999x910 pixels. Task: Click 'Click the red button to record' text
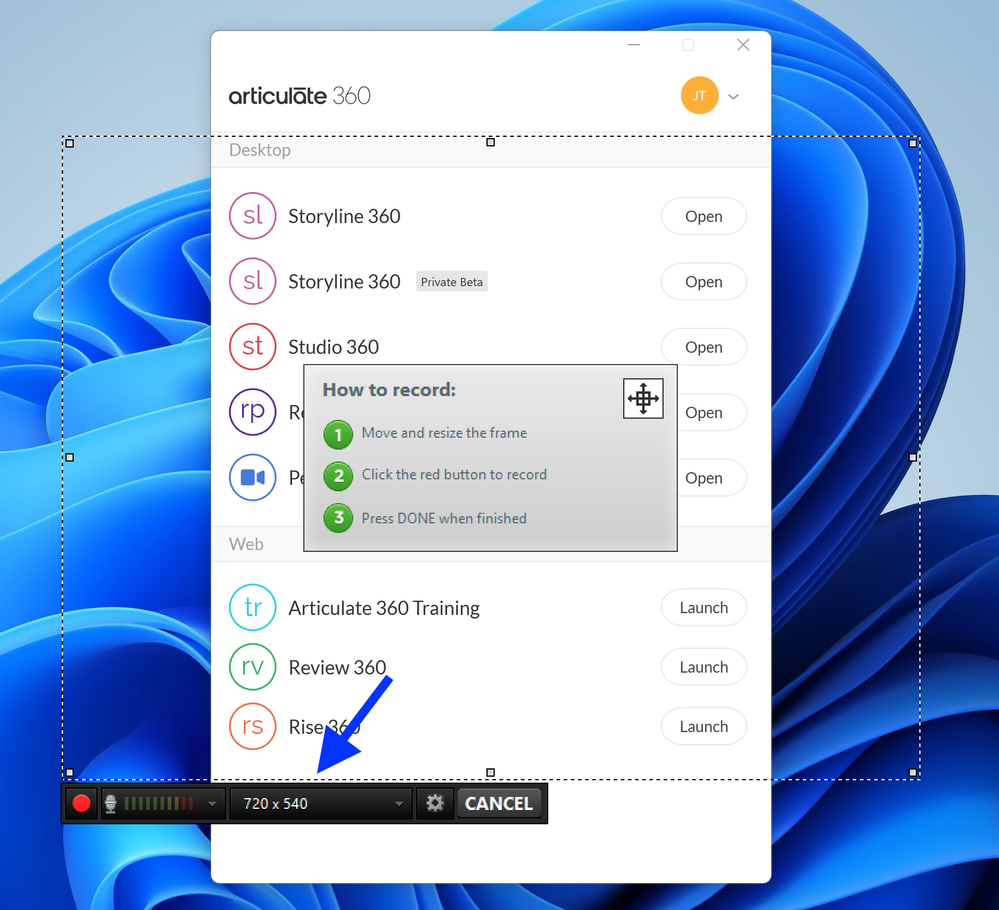(x=454, y=474)
